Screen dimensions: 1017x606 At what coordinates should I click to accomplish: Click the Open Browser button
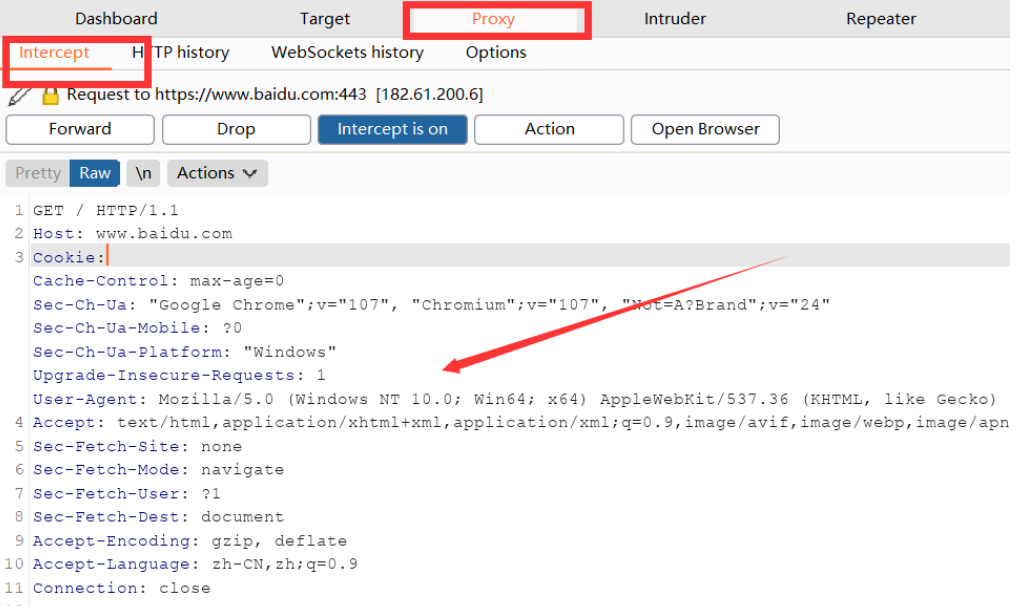(x=705, y=129)
